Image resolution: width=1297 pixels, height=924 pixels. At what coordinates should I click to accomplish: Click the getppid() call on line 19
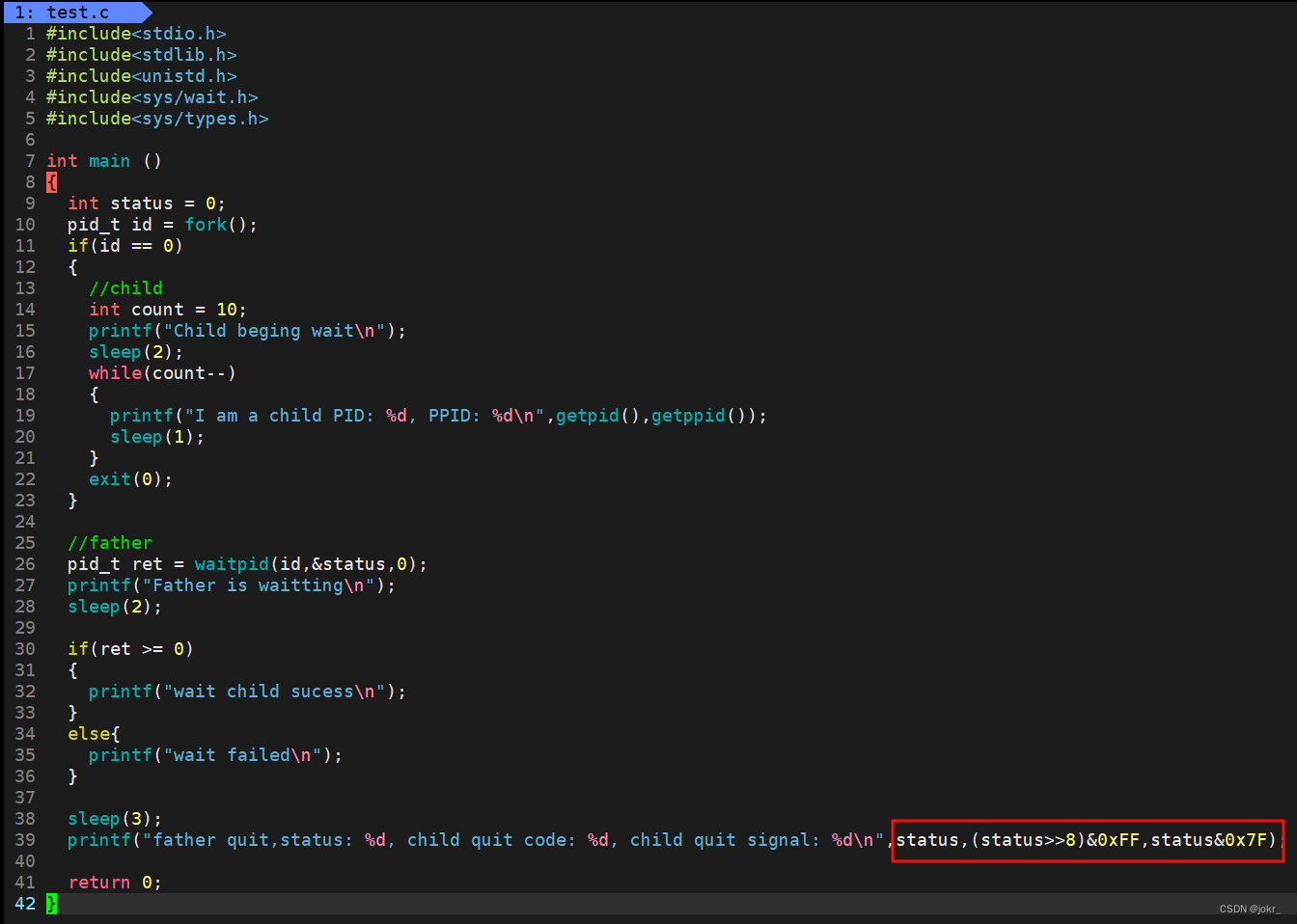tap(700, 416)
